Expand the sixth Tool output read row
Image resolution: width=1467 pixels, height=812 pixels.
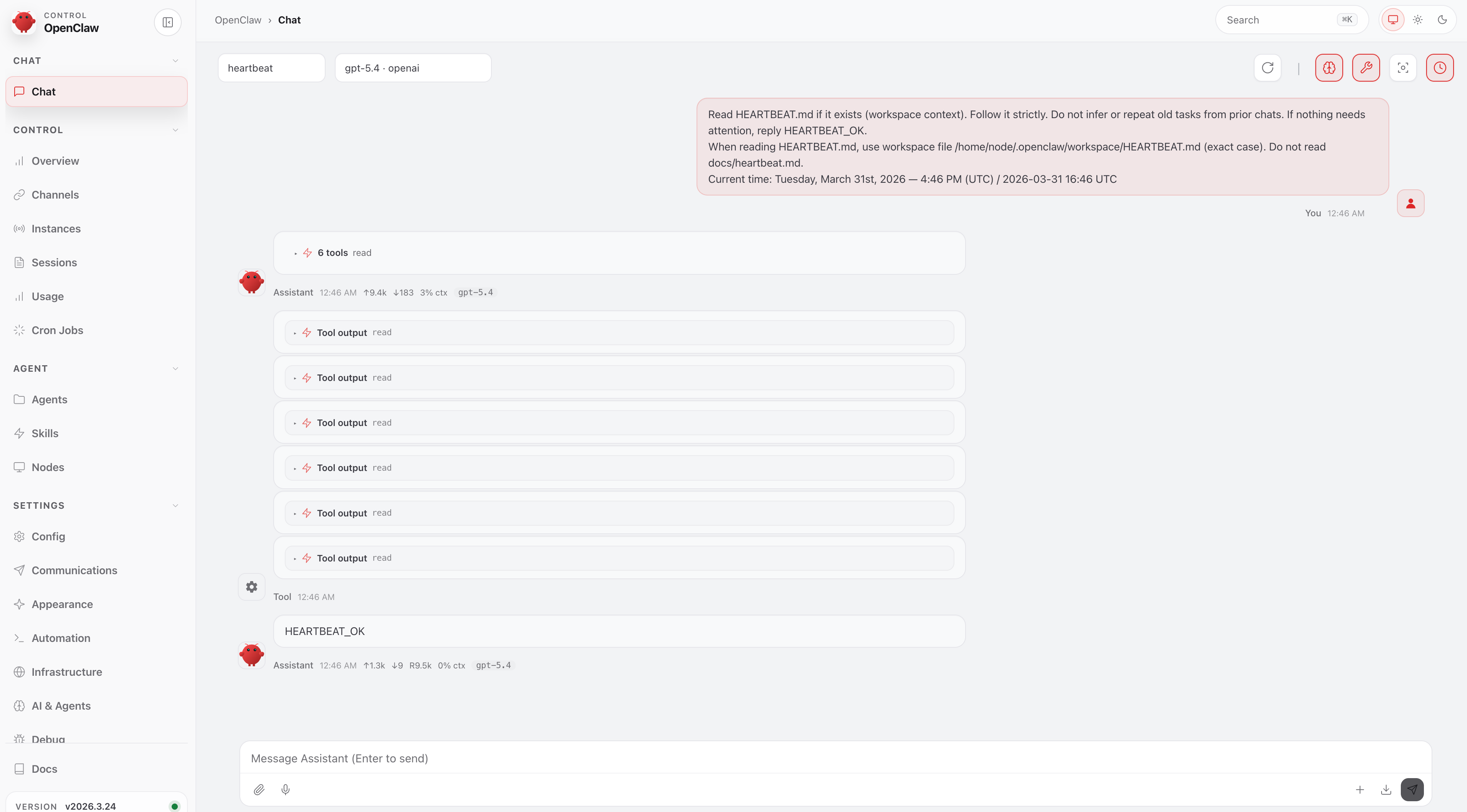point(619,558)
